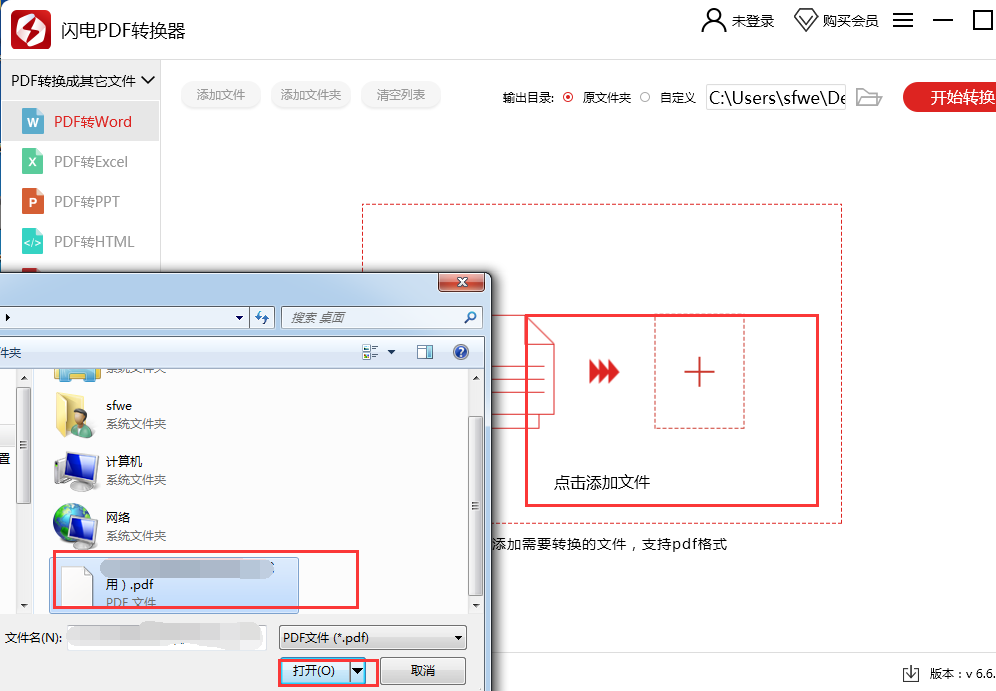Open the view options dropdown arrow

tap(391, 352)
